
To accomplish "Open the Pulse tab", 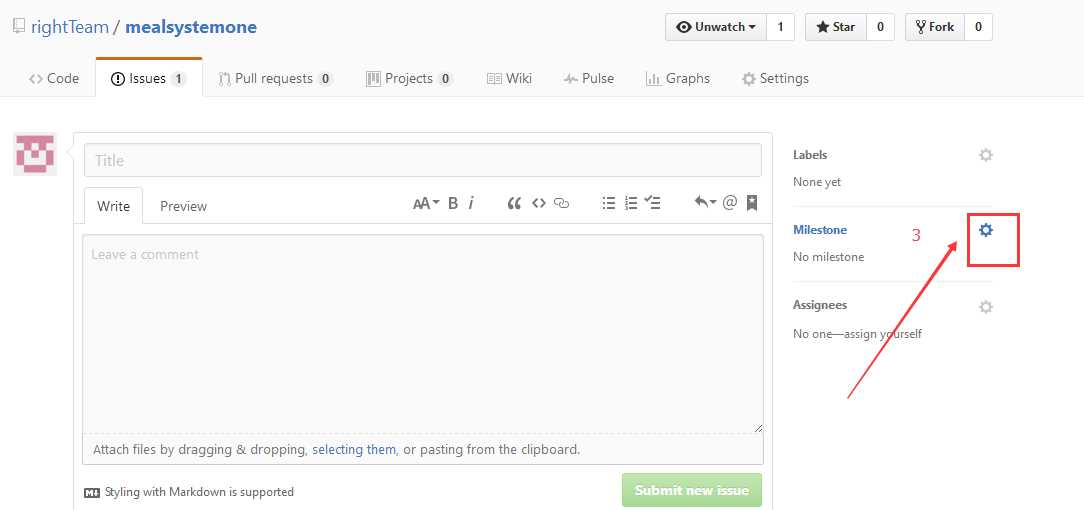I will (588, 79).
